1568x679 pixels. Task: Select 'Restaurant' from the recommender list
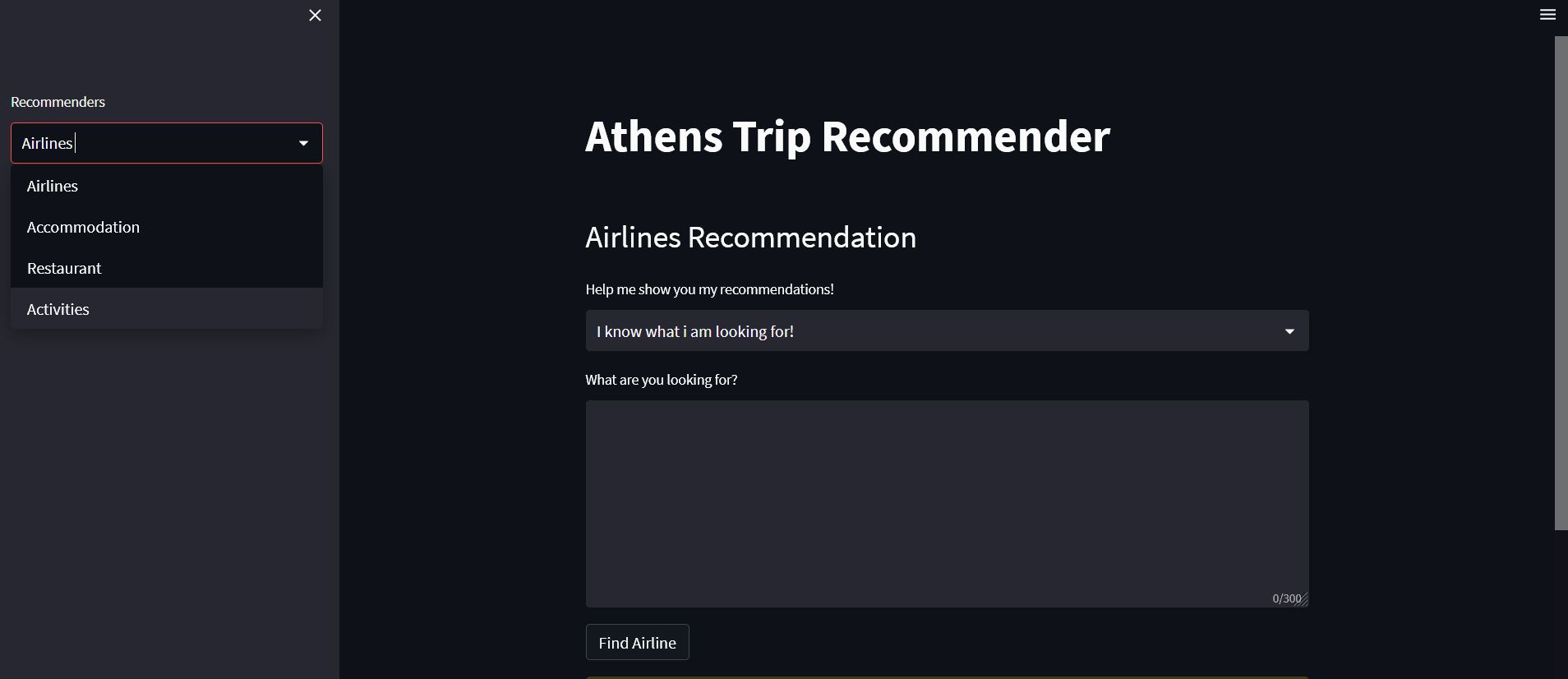64,268
